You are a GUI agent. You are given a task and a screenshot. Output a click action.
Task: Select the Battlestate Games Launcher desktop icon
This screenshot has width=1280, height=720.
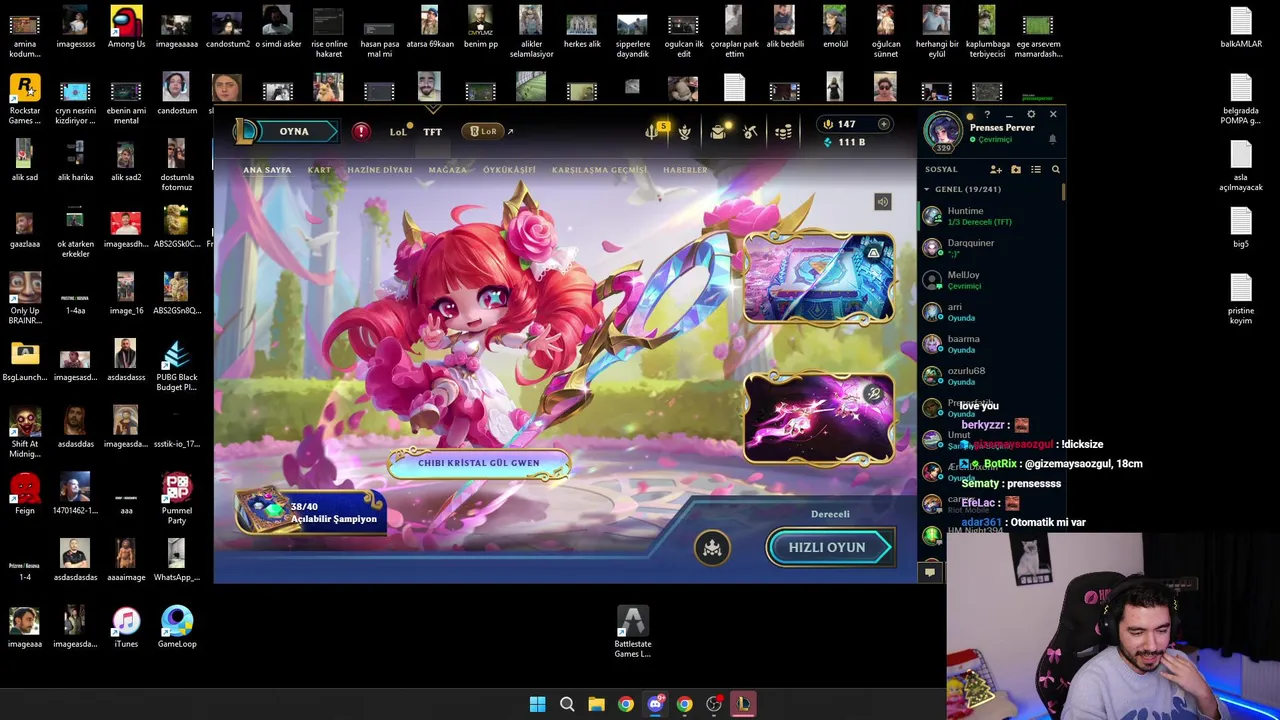tap(632, 632)
